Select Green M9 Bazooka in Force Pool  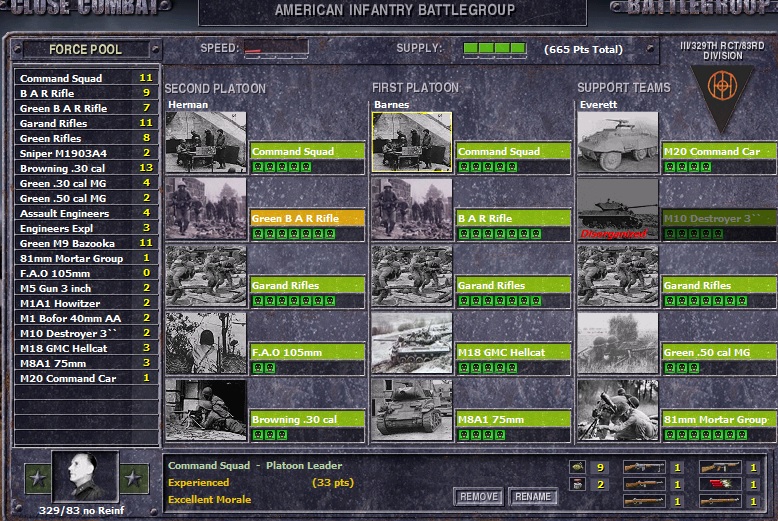click(86, 243)
